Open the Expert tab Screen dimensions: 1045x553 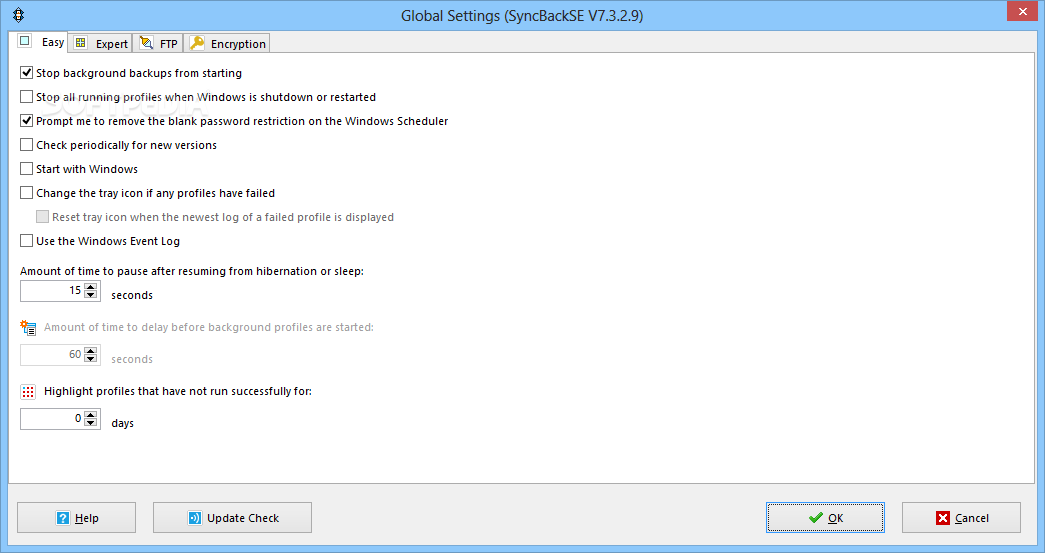[100, 43]
